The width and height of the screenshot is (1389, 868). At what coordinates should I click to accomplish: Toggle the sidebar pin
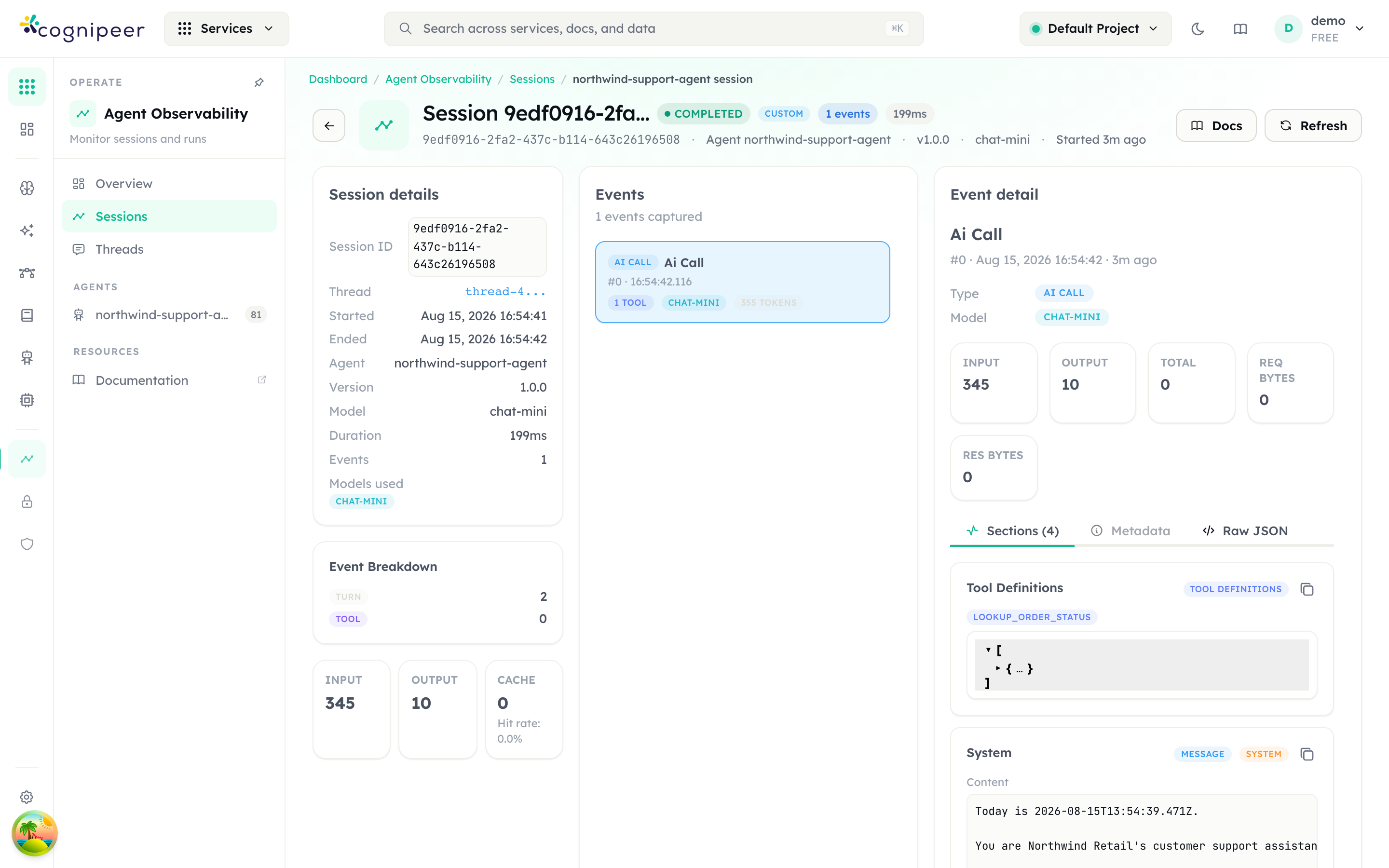pos(259,82)
